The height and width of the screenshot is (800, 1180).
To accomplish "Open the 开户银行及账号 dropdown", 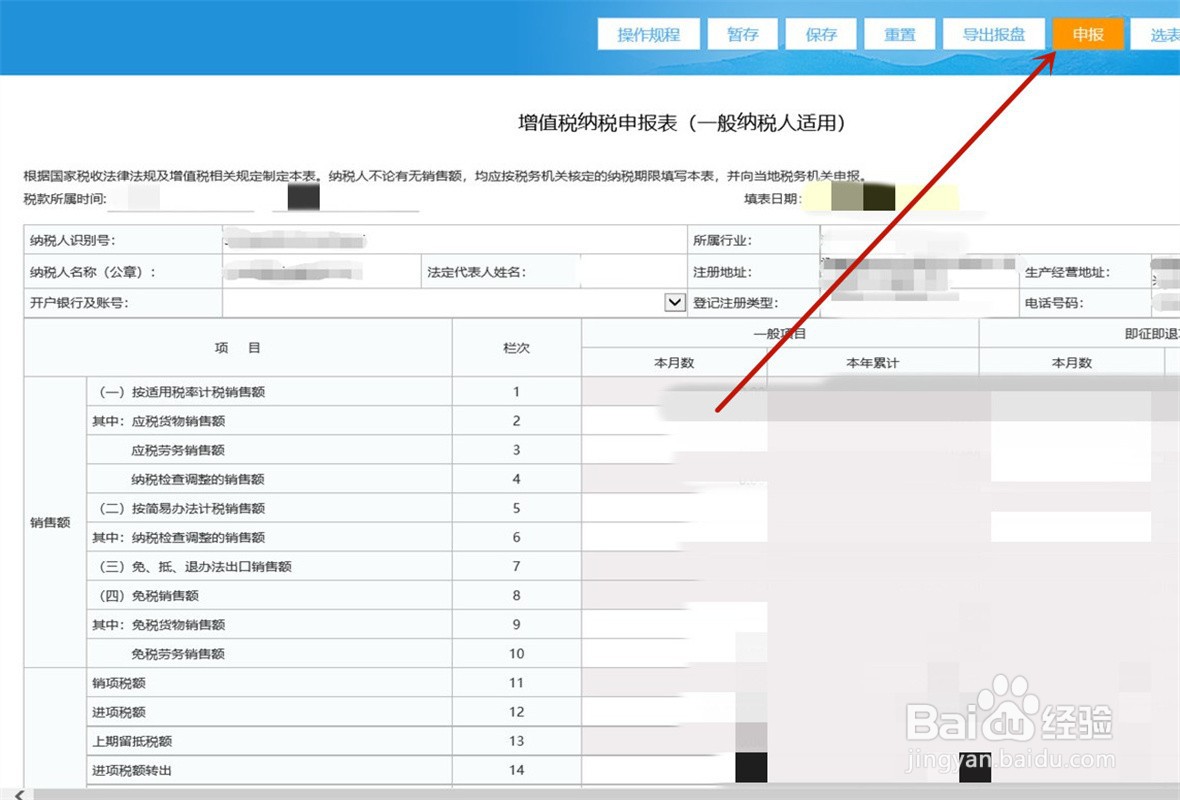I will click(672, 302).
